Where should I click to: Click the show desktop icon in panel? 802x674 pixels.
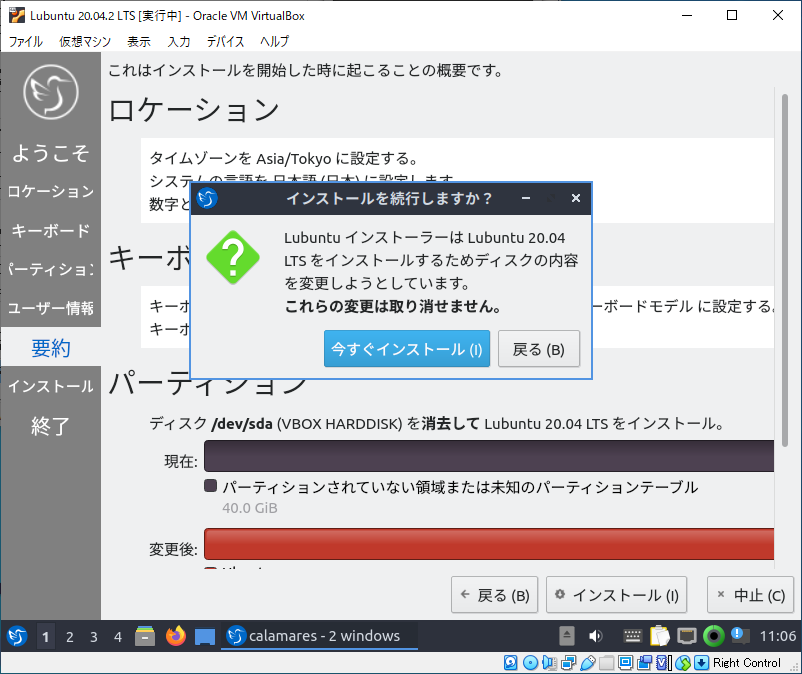(205, 637)
